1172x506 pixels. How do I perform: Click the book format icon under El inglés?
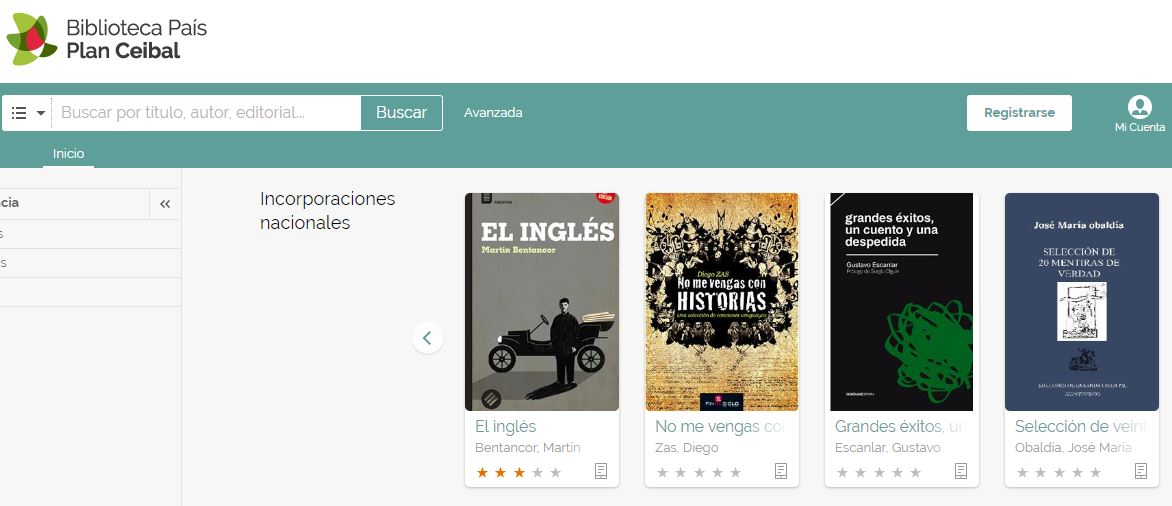click(601, 471)
